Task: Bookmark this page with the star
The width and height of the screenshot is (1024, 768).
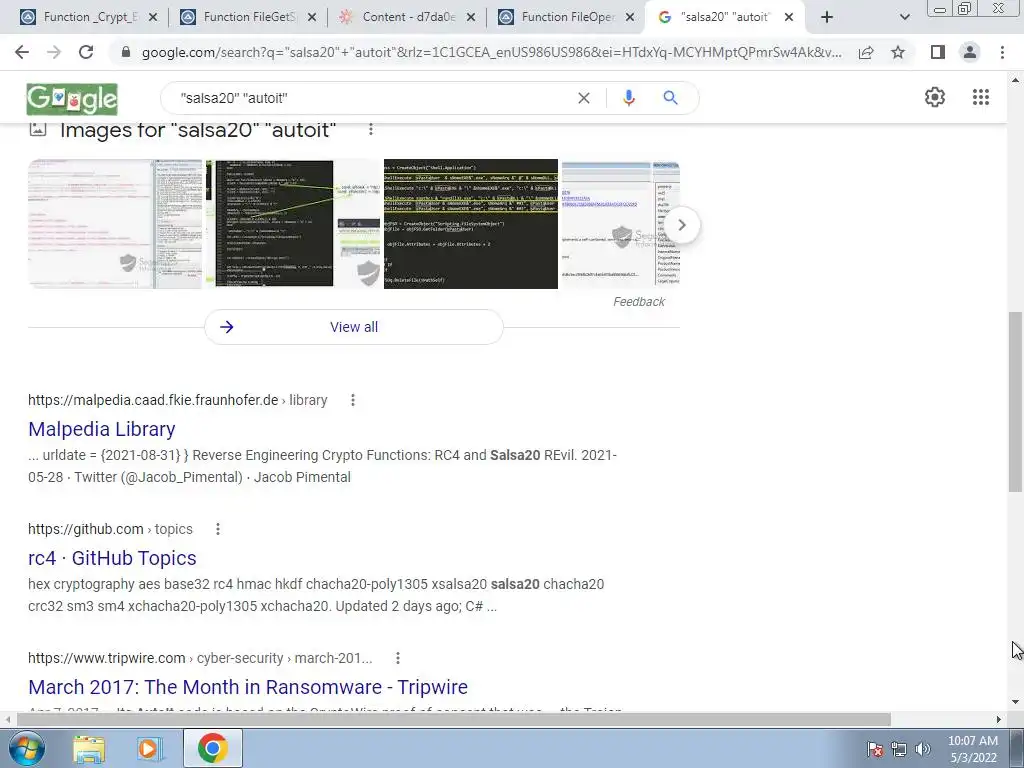Action: tap(898, 52)
